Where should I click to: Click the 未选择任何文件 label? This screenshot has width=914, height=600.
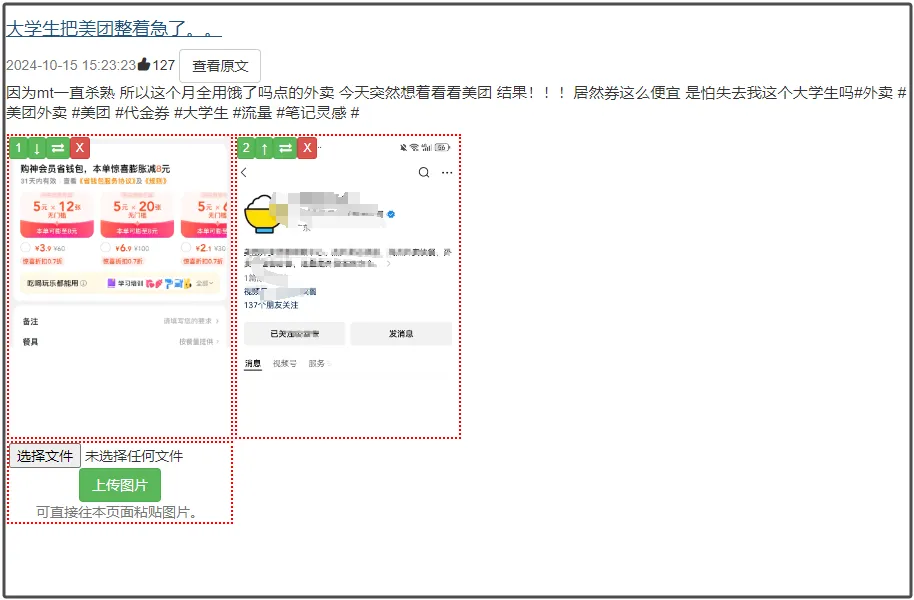tap(134, 456)
